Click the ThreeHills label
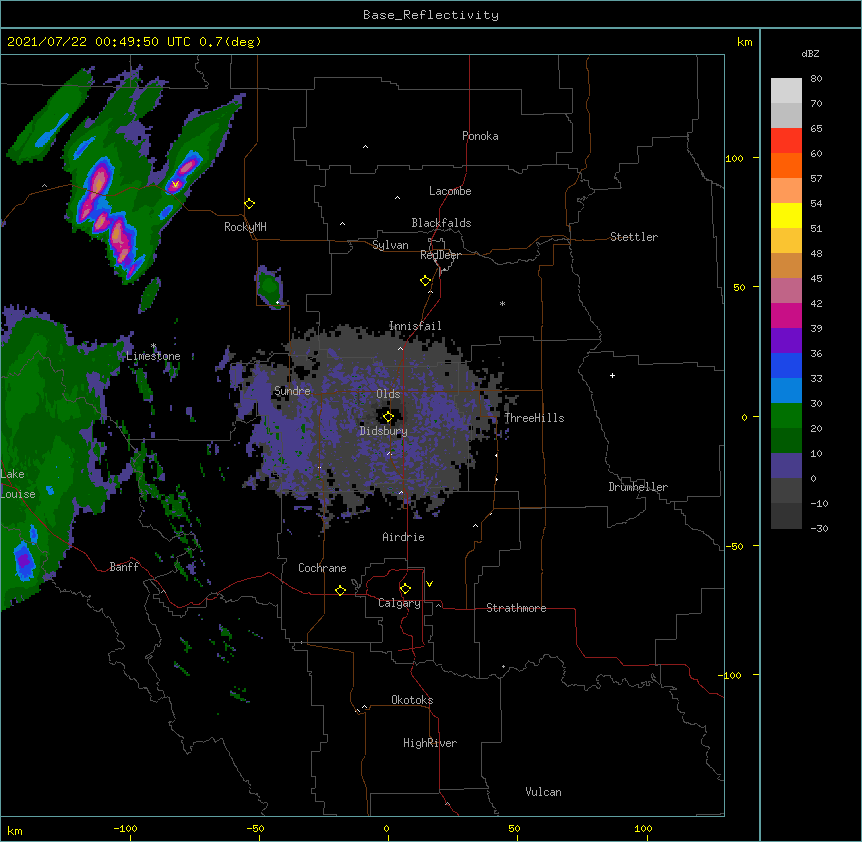Screen dimensions: 862x842 pyautogui.click(x=534, y=418)
